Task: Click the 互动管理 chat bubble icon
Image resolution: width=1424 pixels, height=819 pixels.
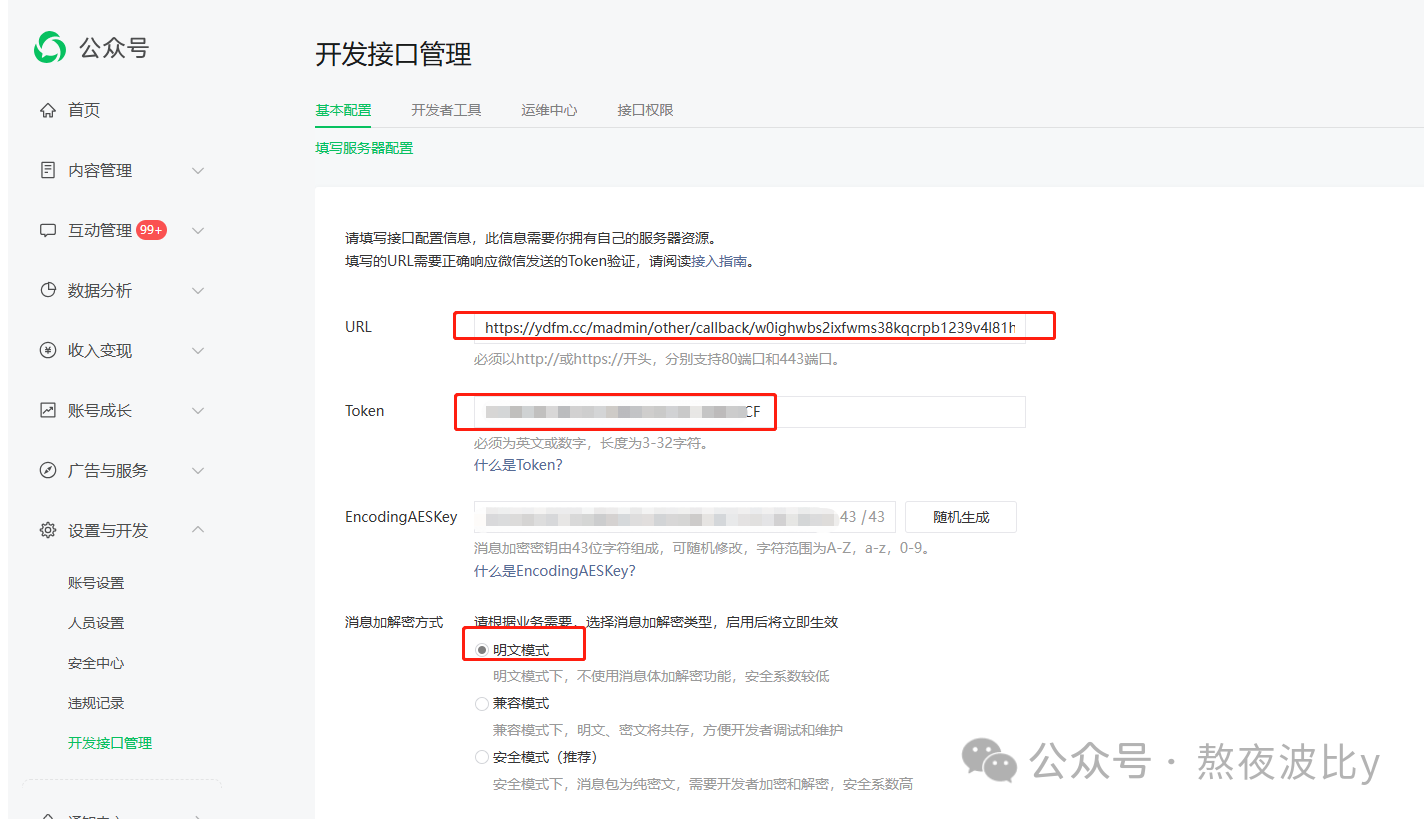Action: [47, 230]
